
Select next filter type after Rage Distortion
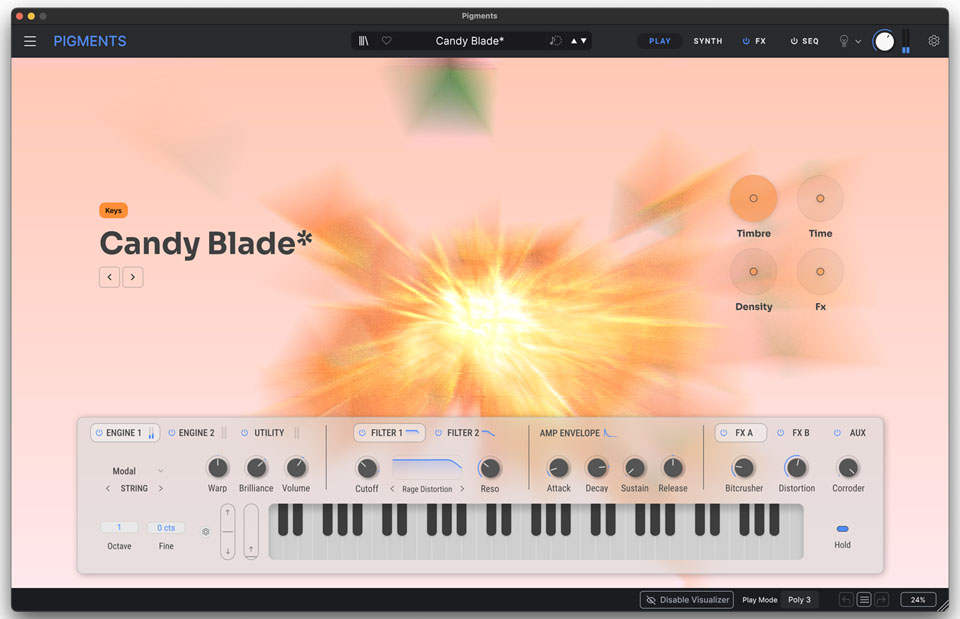tap(462, 489)
